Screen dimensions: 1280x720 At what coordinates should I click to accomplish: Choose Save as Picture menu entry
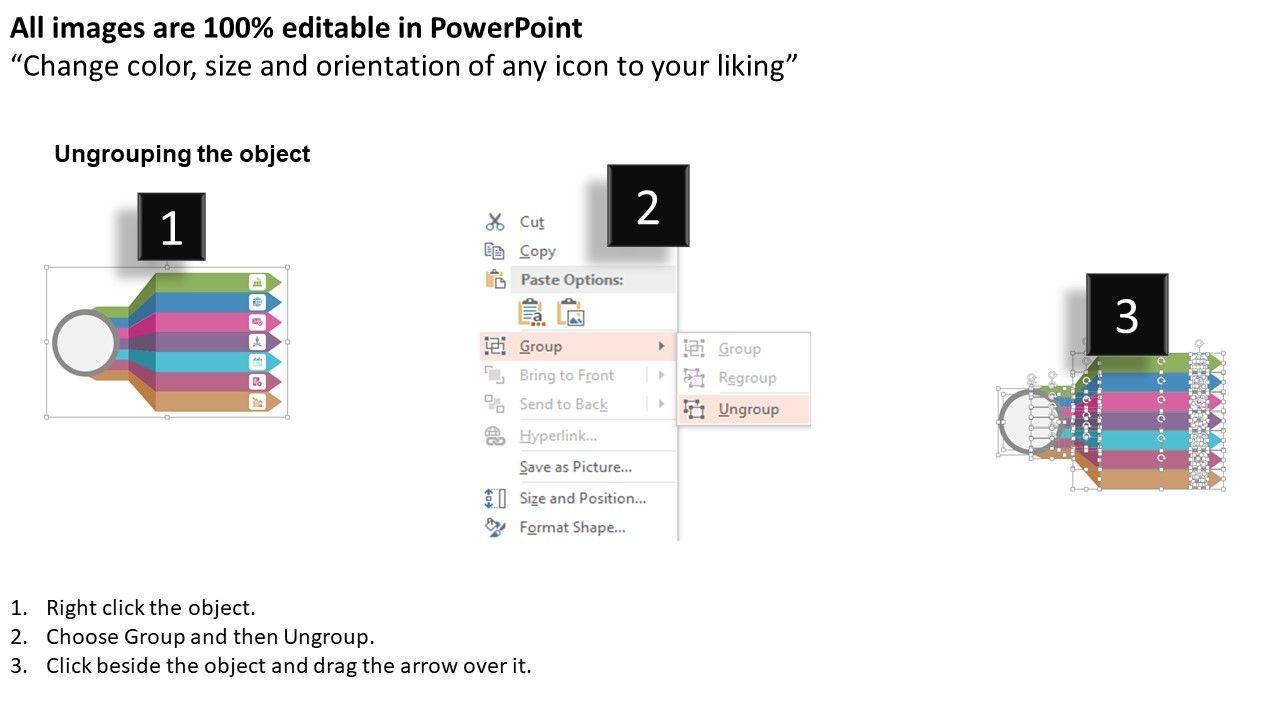click(575, 467)
